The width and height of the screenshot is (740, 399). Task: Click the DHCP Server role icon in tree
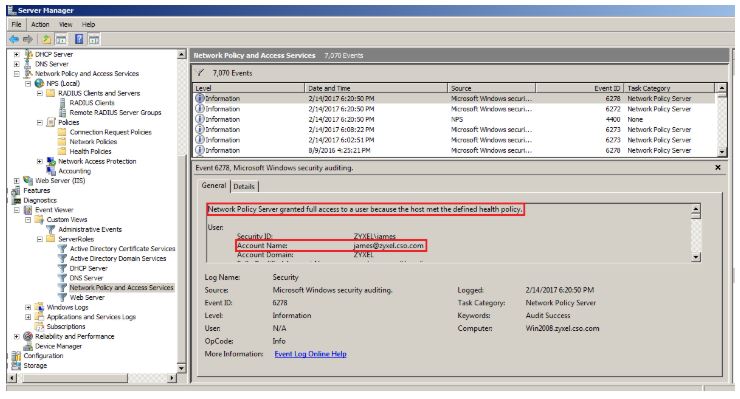28,54
